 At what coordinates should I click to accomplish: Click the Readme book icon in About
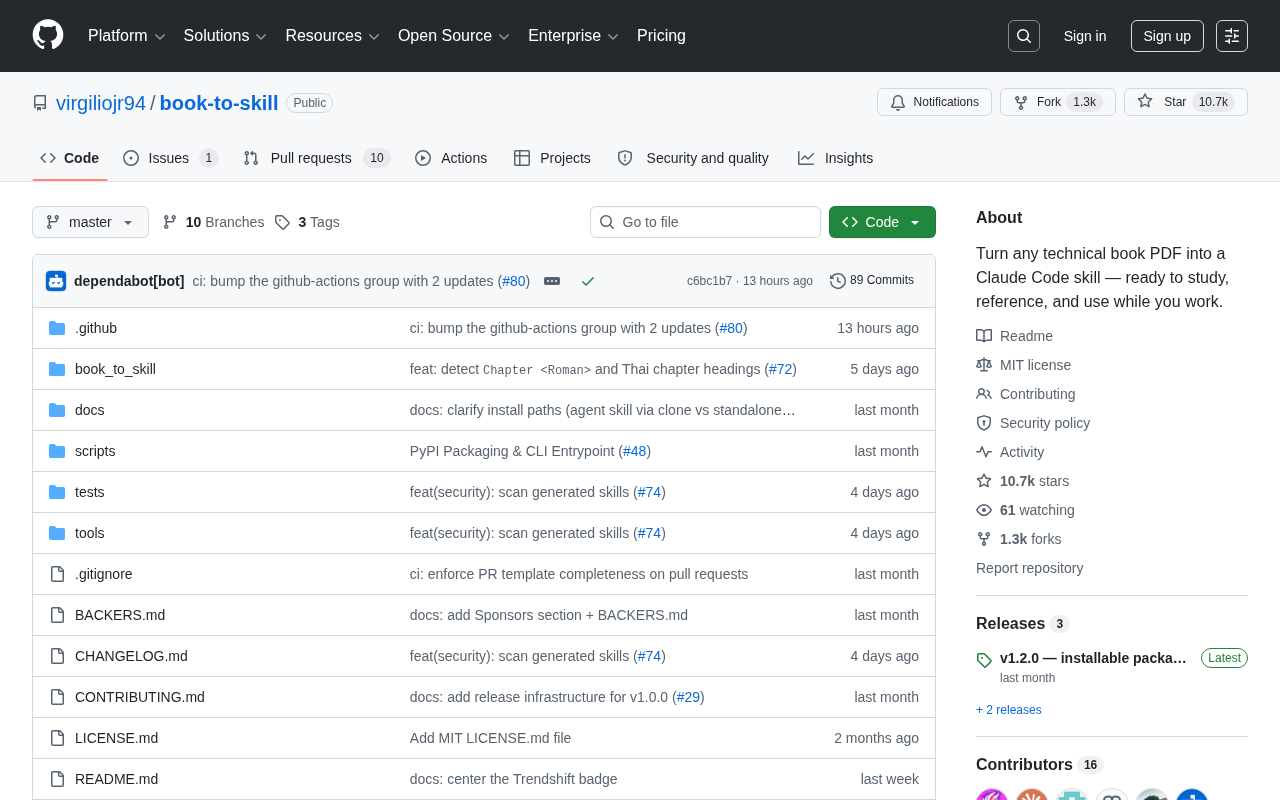click(984, 336)
